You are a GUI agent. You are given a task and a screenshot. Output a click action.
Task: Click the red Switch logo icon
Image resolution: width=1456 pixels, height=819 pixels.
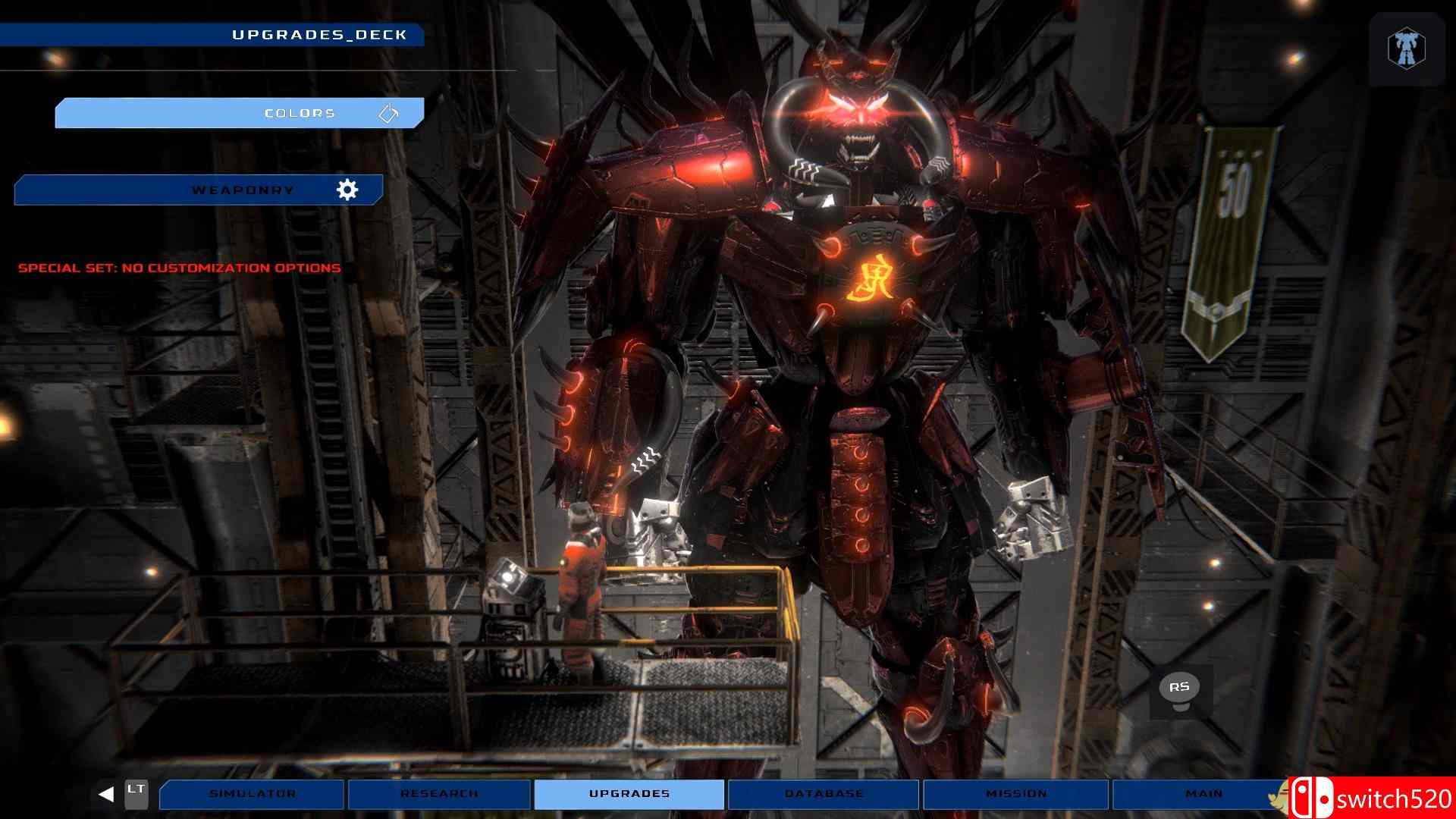pyautogui.click(x=1311, y=799)
